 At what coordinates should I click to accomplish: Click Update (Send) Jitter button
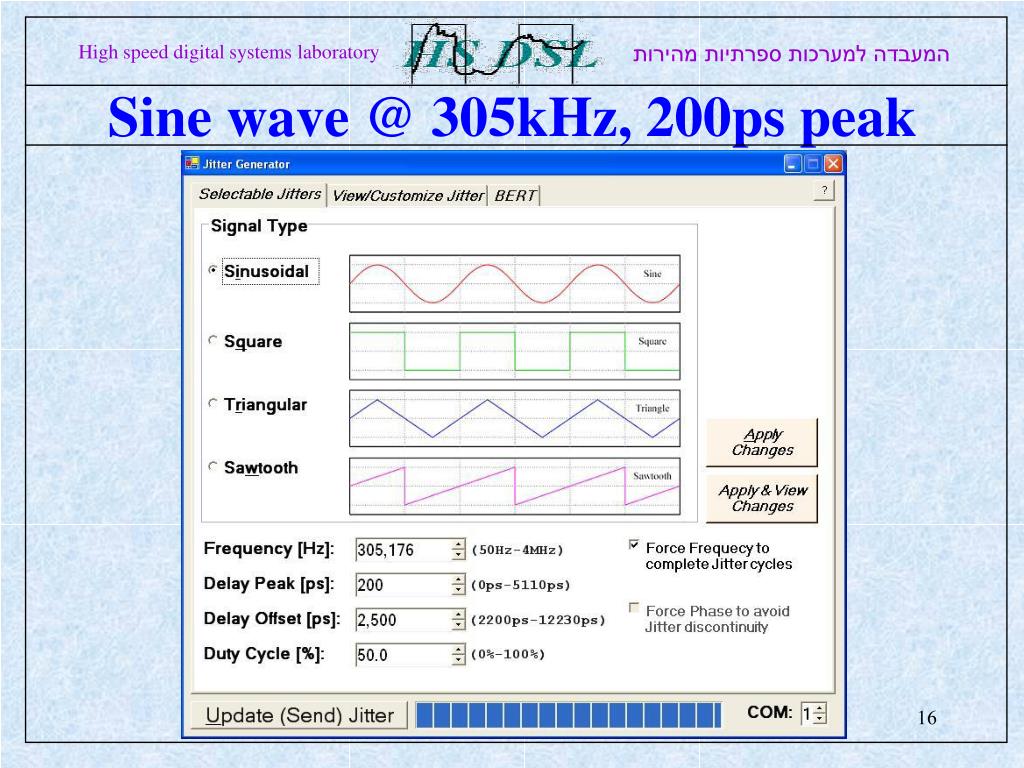pyautogui.click(x=299, y=715)
